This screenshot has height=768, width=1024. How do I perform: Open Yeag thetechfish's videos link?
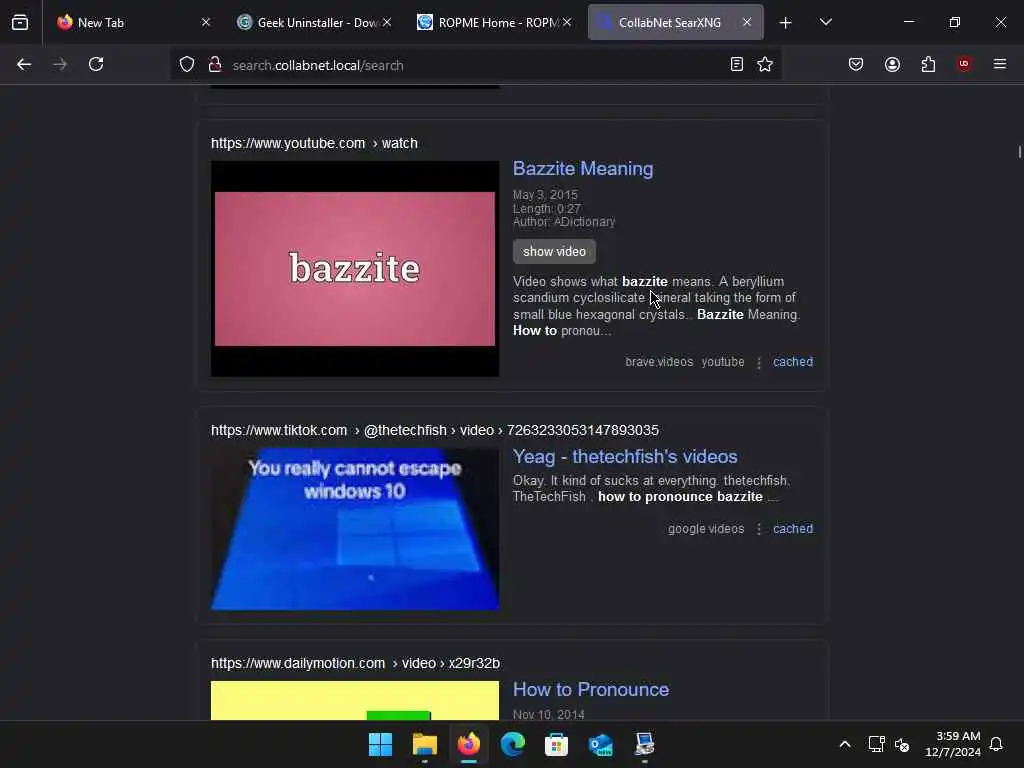click(624, 456)
